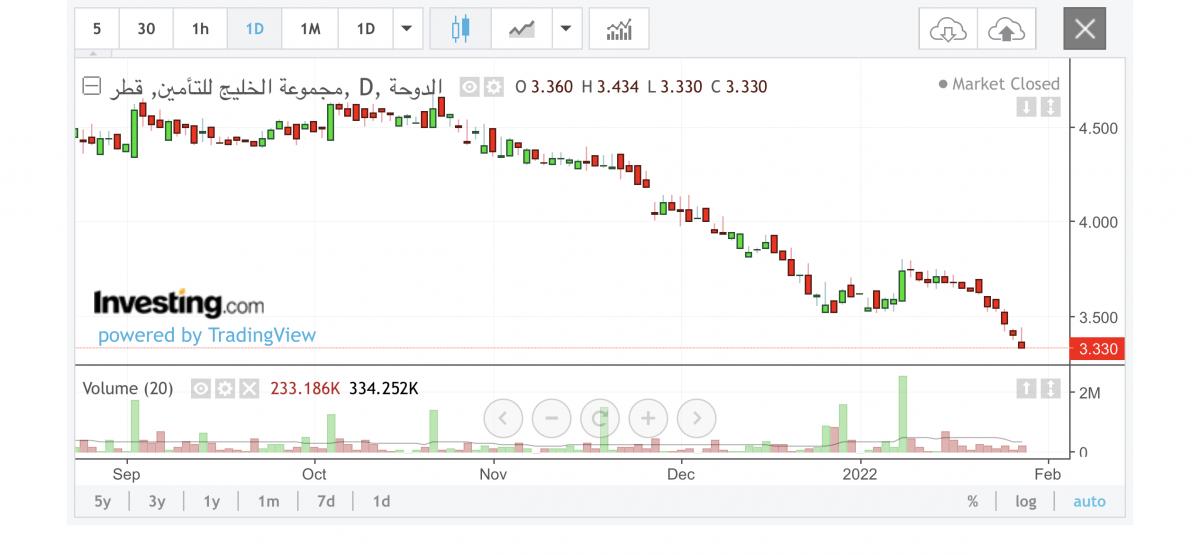Click the H 3.434 high value

tap(611, 87)
